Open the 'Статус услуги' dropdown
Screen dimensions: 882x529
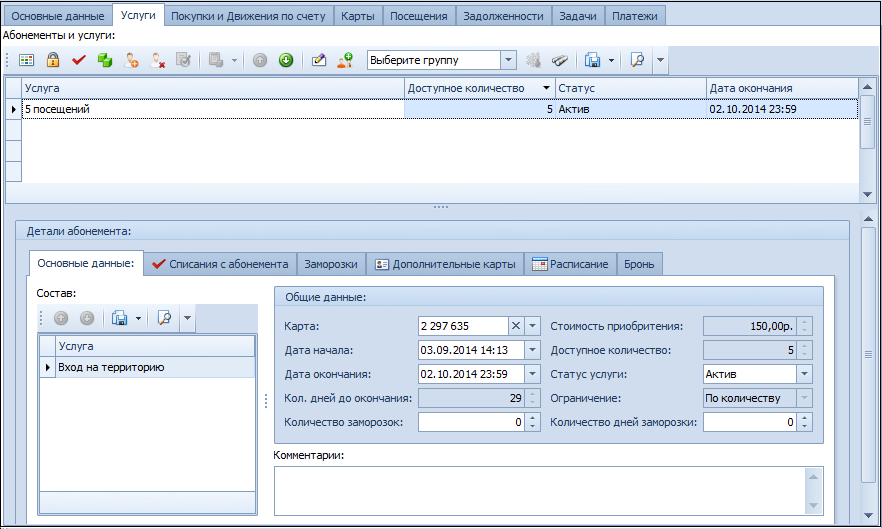(804, 374)
